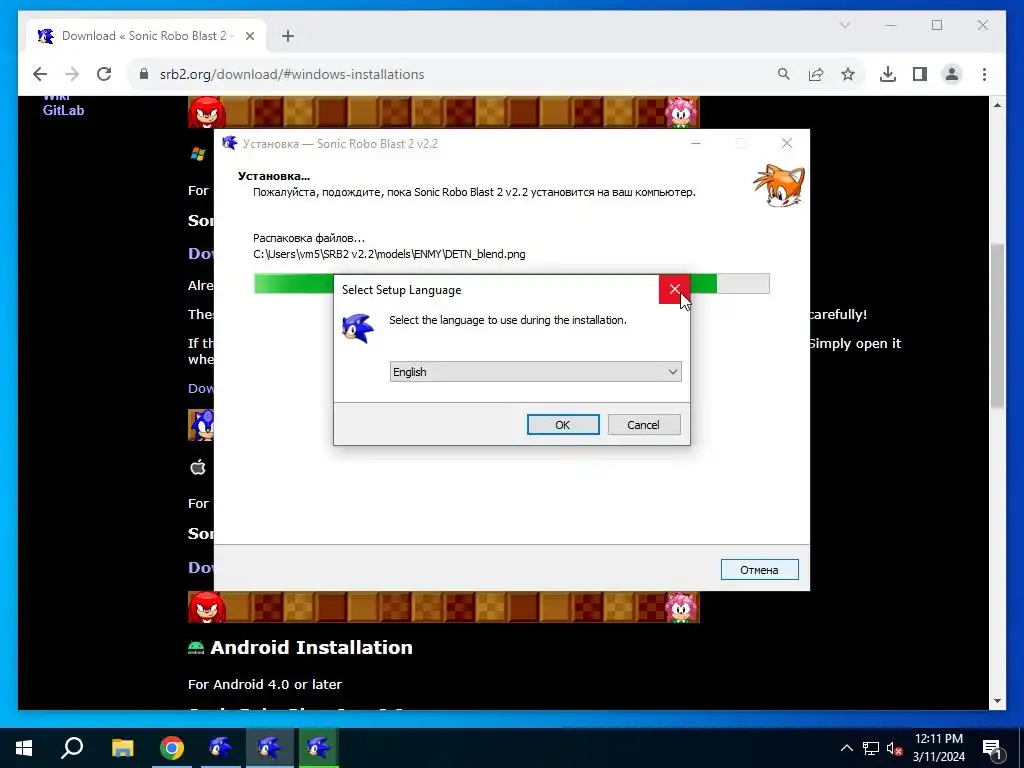Open Chrome tab search chevron
Screen dimensions: 1024x768
pyautogui.click(x=844, y=25)
